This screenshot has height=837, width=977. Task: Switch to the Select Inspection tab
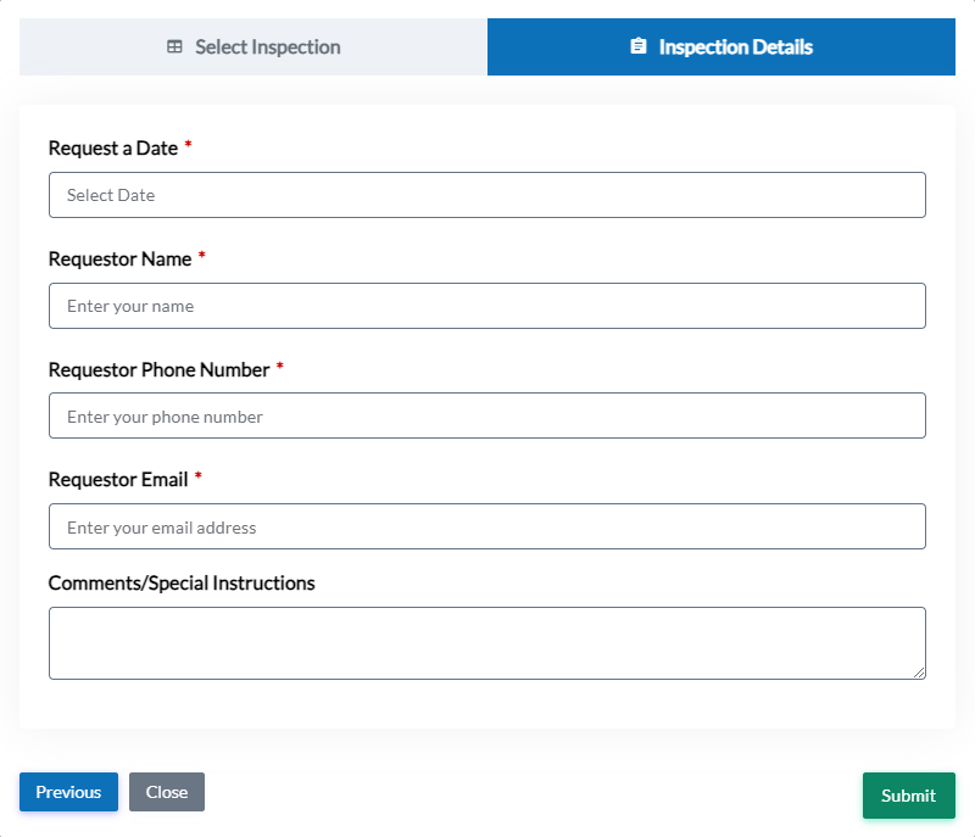pyautogui.click(x=253, y=47)
